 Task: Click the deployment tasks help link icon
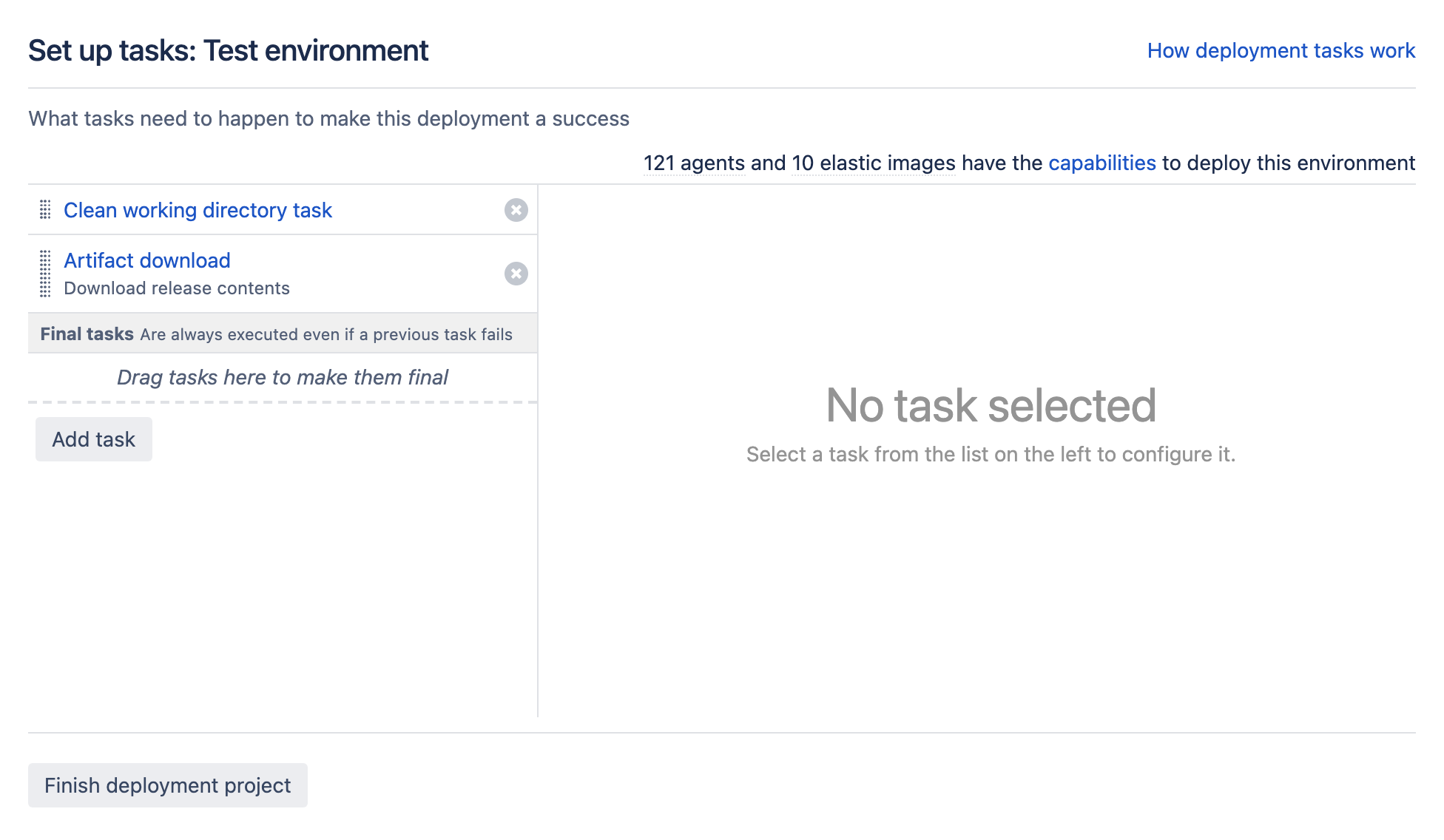[x=1281, y=49]
